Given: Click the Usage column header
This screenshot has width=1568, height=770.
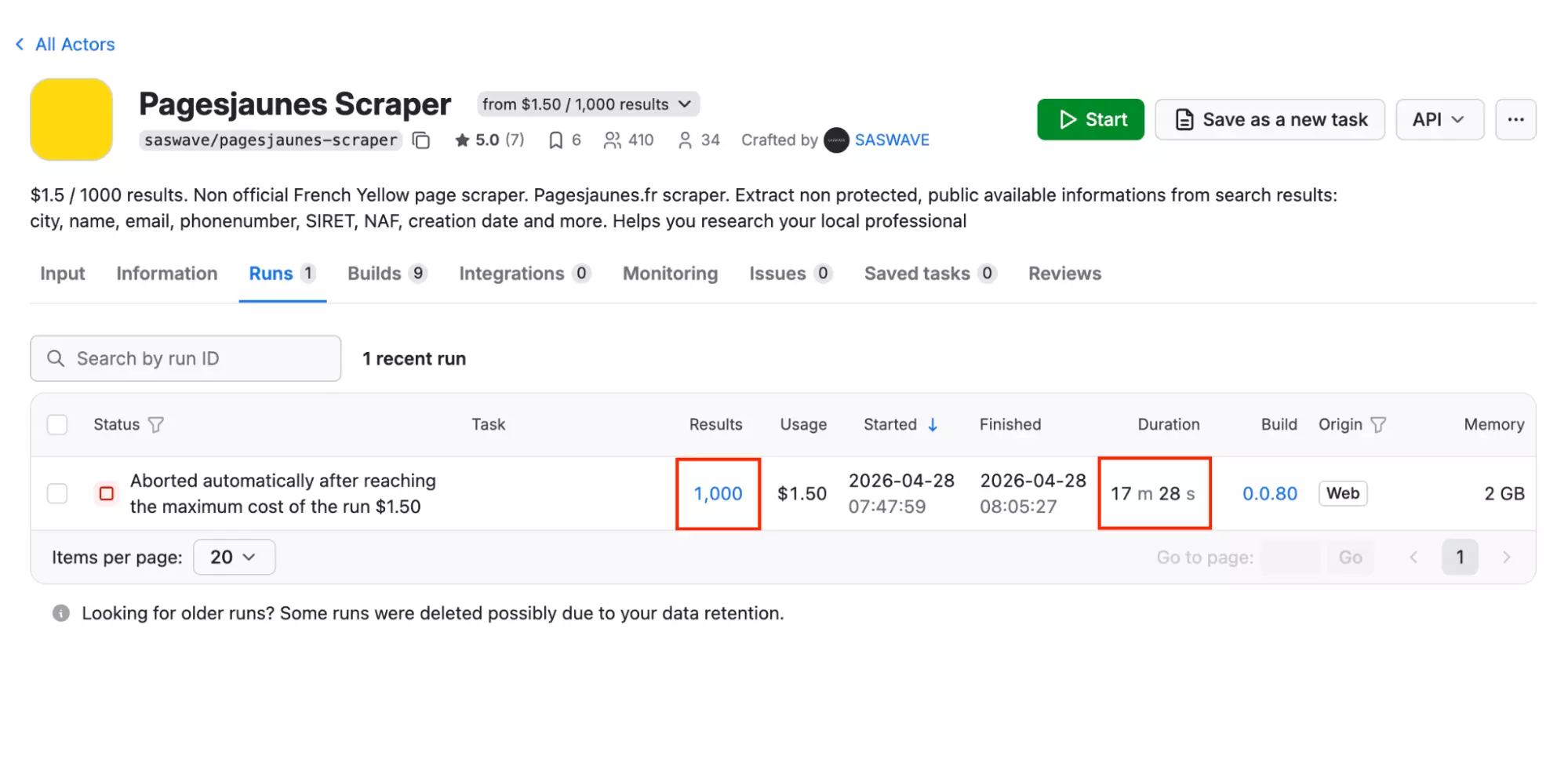Looking at the screenshot, I should [803, 425].
